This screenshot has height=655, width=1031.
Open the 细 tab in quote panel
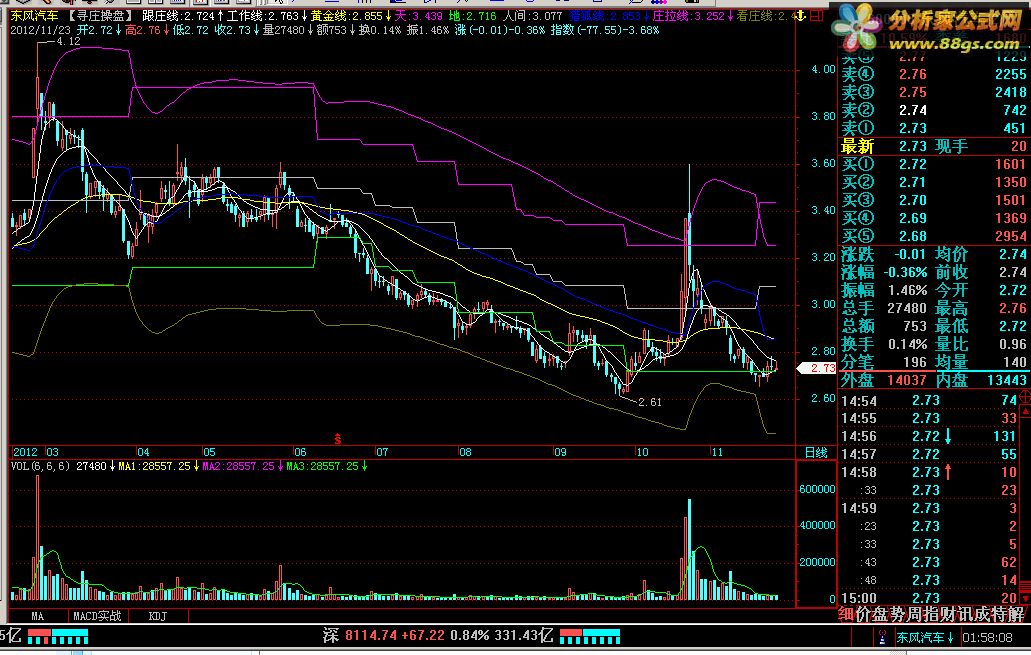click(x=846, y=614)
